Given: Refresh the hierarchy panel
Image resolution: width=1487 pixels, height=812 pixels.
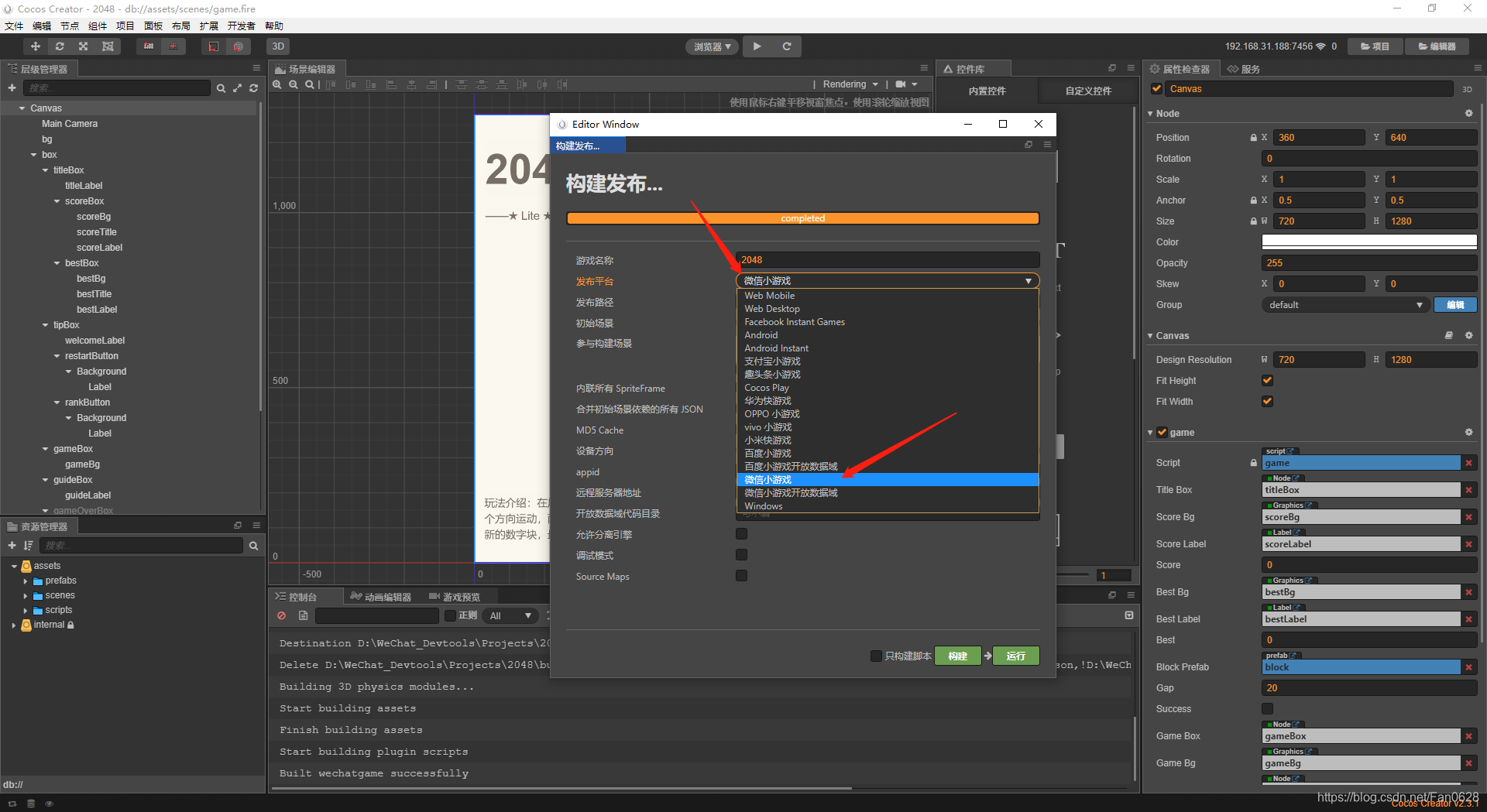Looking at the screenshot, I should pyautogui.click(x=253, y=88).
